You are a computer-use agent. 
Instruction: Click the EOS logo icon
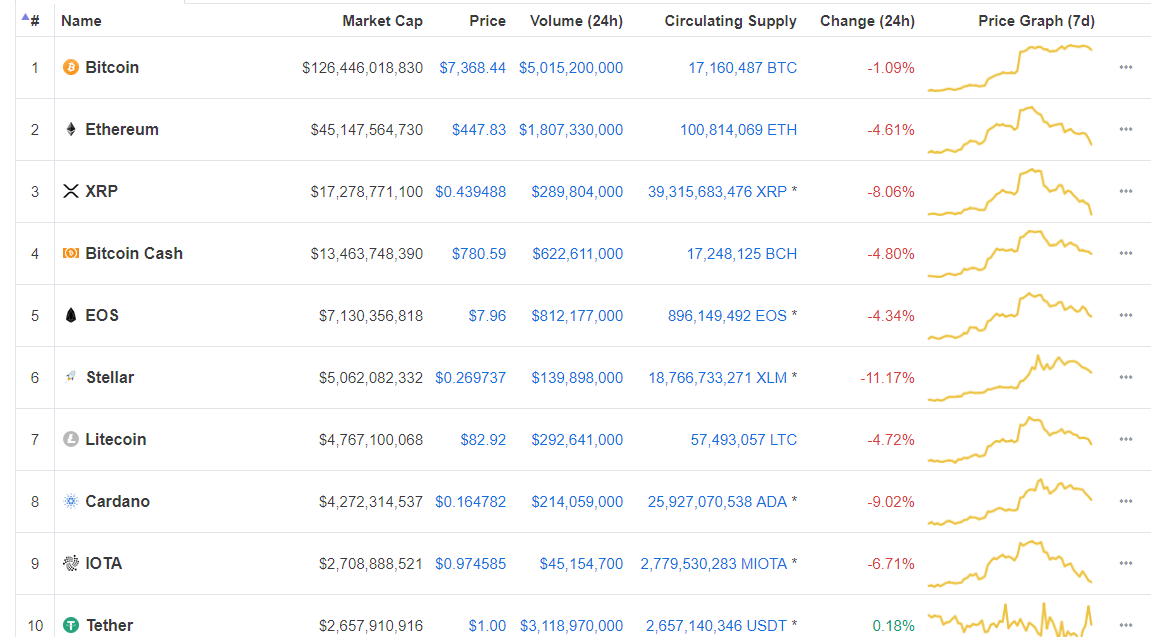[x=70, y=315]
